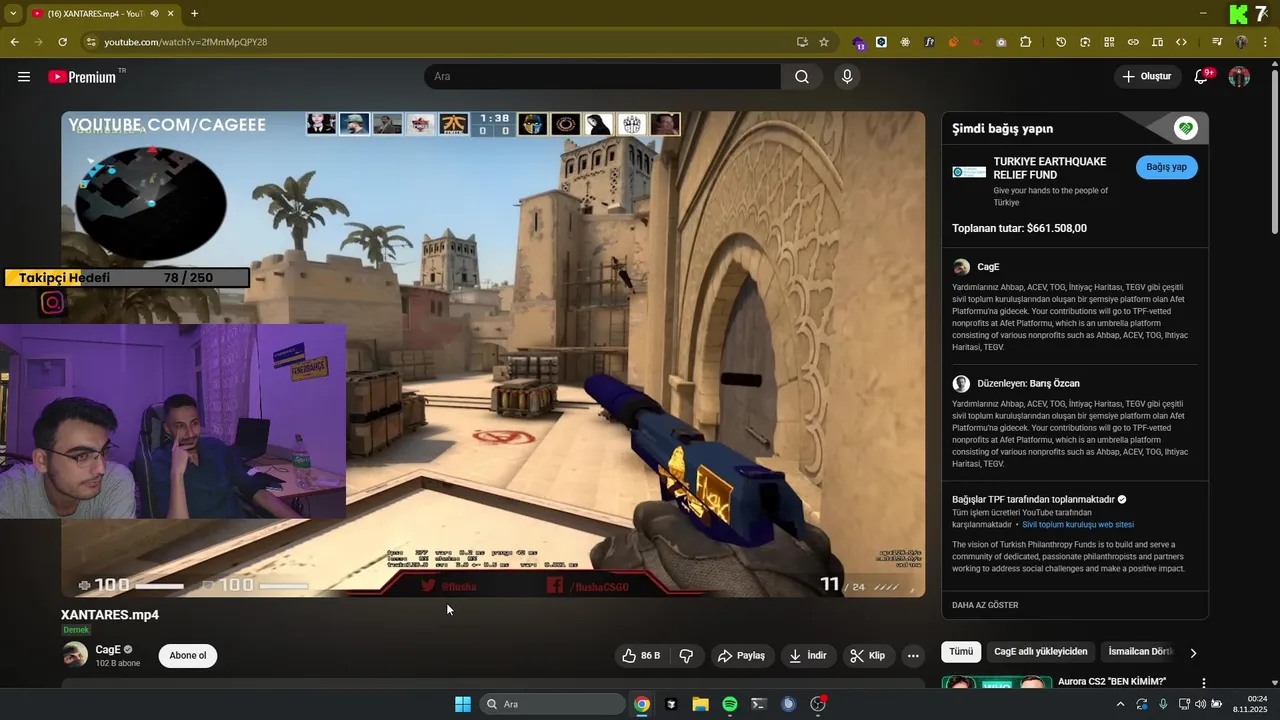Open the code brackets extension icon
The image size is (1280, 720).
click(1181, 42)
